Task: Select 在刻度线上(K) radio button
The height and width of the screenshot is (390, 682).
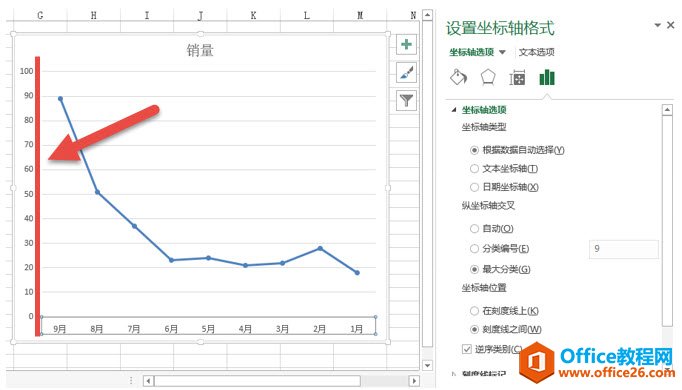Action: click(475, 311)
